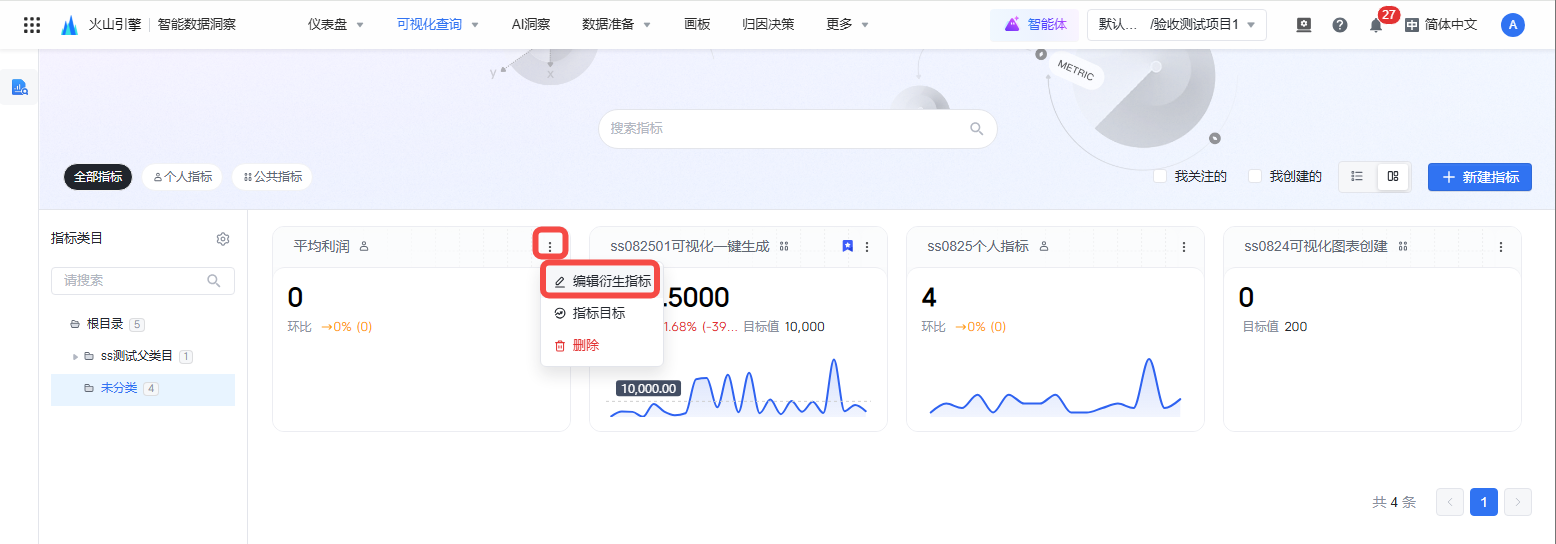Open the help question mark icon
Image resolution: width=1556 pixels, height=544 pixels.
pos(1340,25)
